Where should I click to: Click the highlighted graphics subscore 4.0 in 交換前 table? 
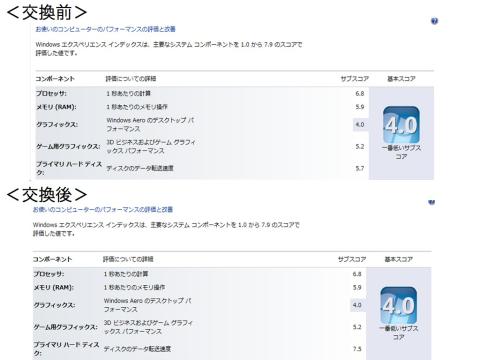(x=360, y=125)
